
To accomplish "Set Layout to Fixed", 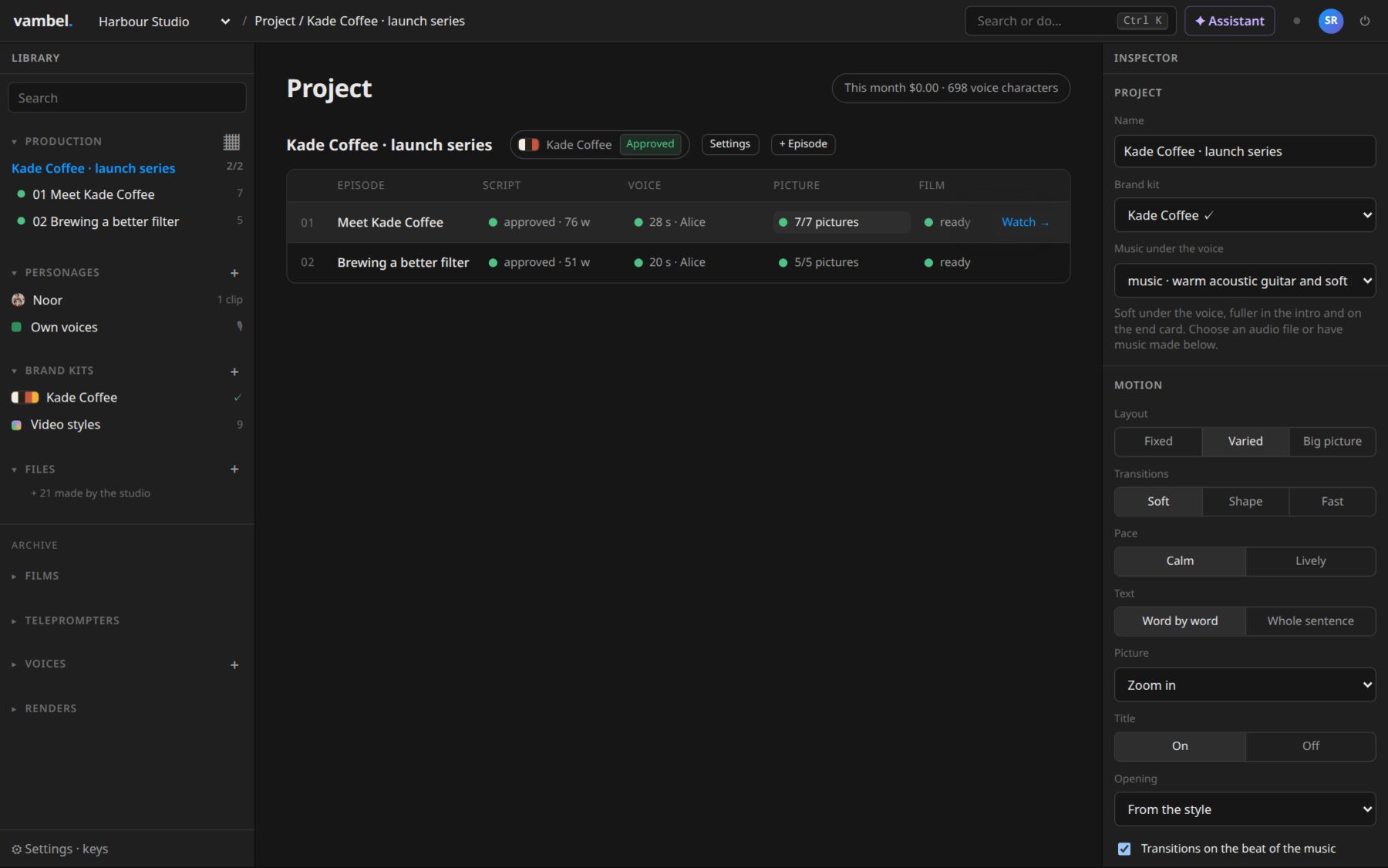I will 1158,442.
